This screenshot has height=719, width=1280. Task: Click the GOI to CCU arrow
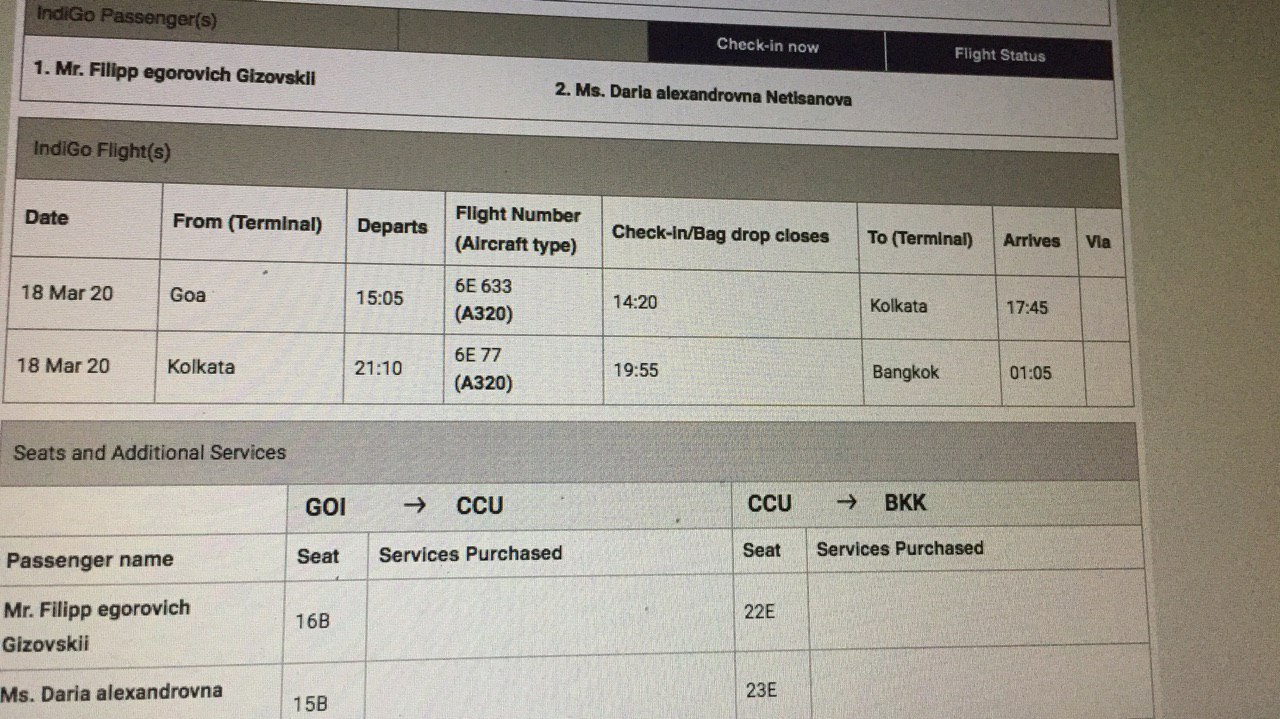414,505
